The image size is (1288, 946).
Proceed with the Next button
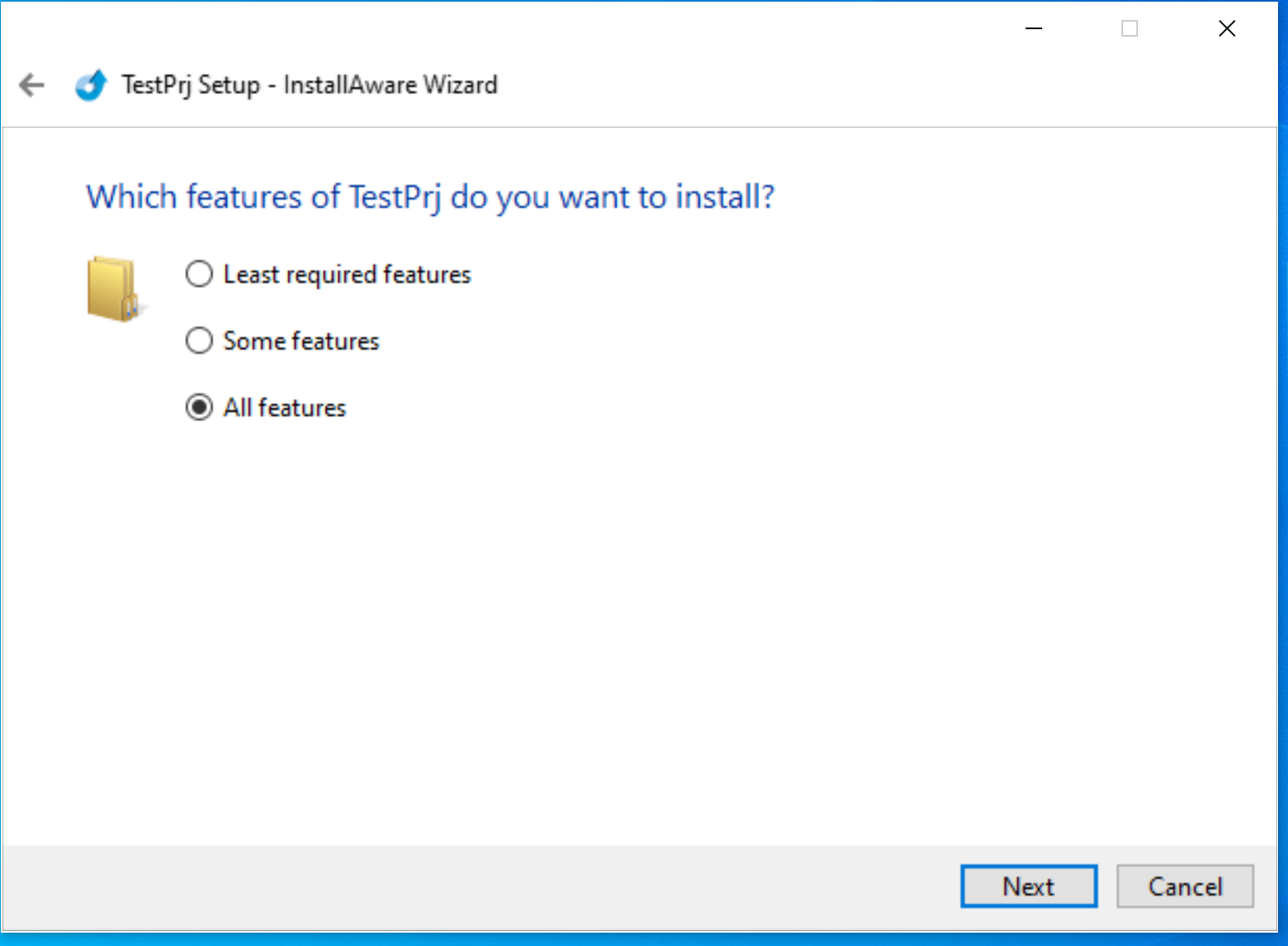[x=1029, y=886]
